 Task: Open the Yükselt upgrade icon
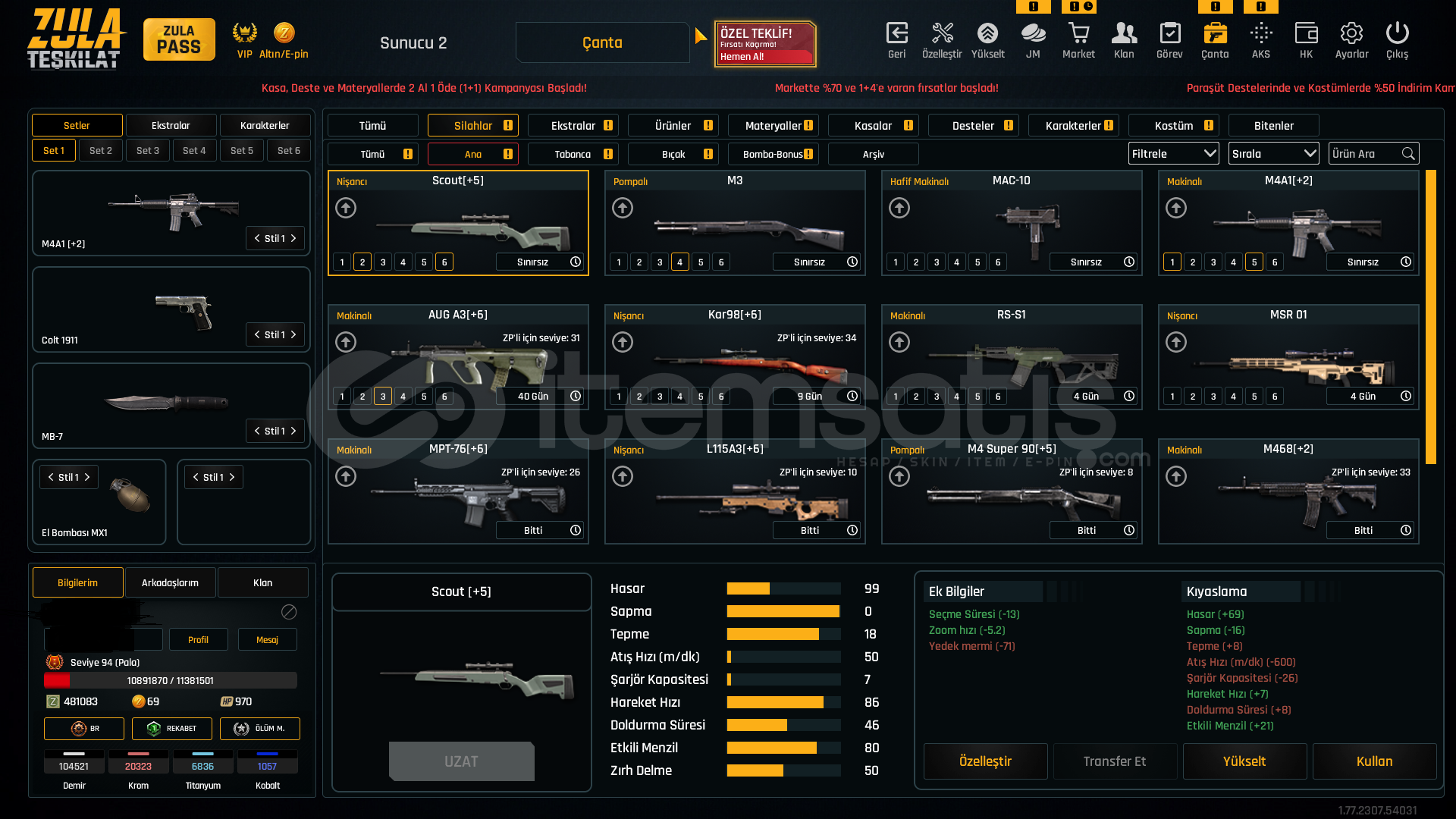[x=987, y=39]
